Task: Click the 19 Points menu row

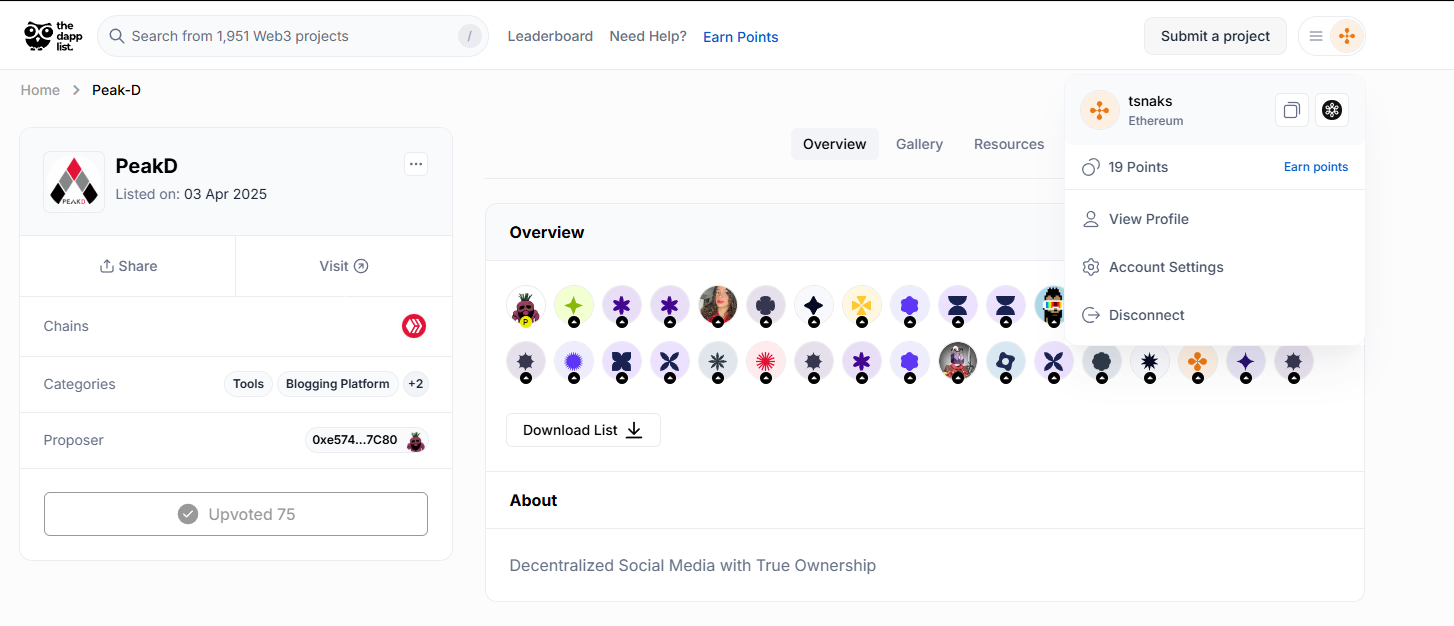Action: click(1215, 167)
